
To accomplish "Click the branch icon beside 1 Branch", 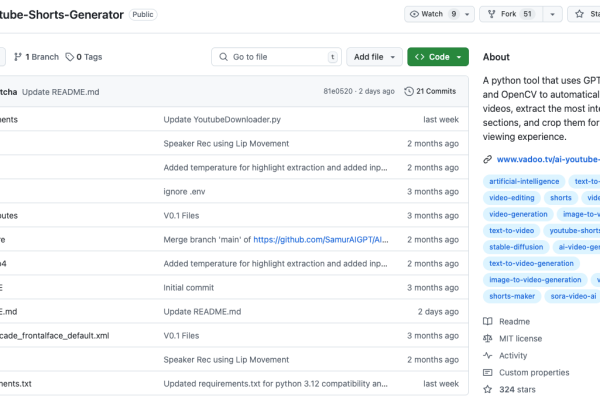I will click(x=18, y=57).
